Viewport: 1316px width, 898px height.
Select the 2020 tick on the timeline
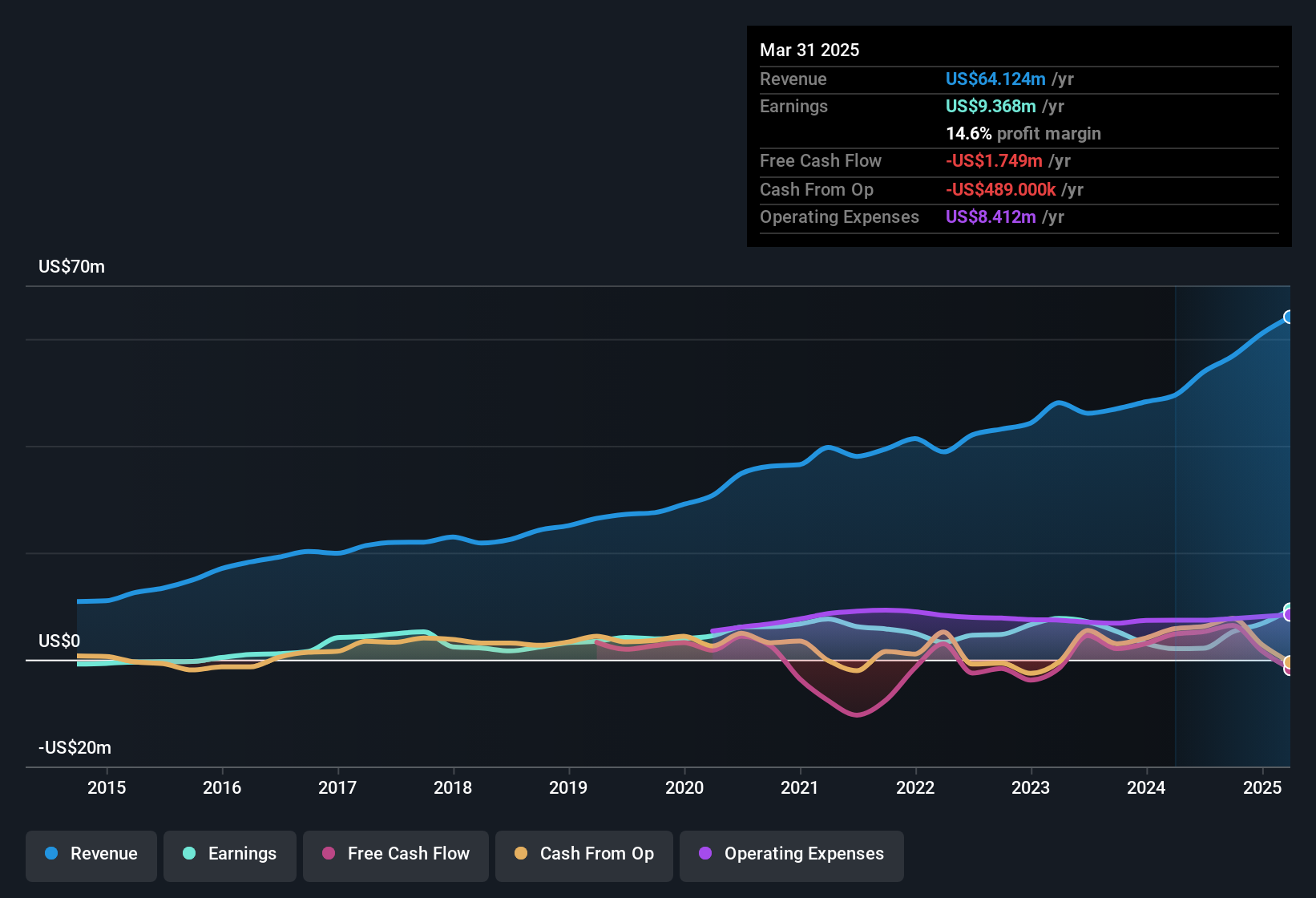684,788
